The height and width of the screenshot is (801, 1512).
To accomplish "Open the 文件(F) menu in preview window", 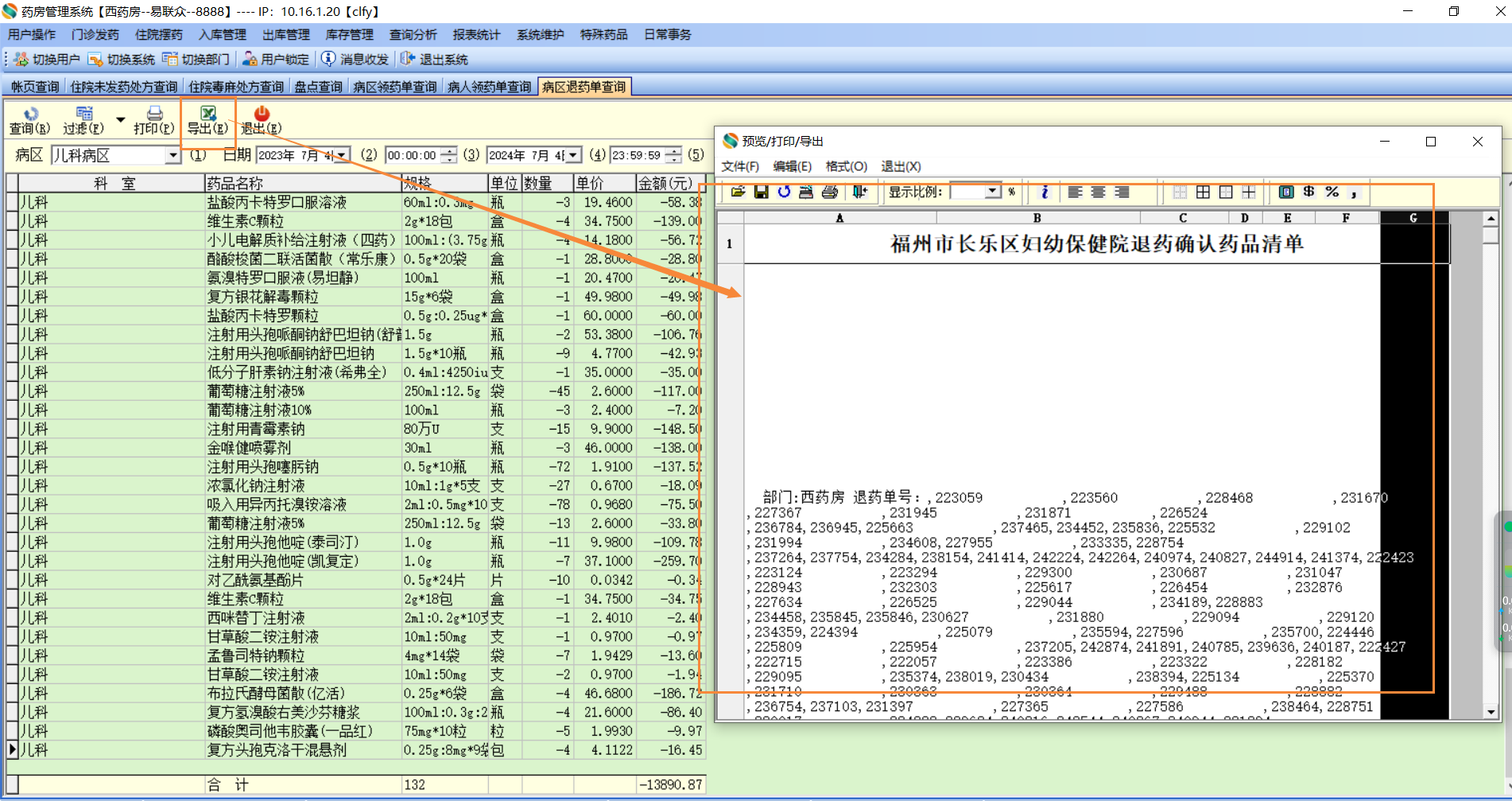I will click(x=740, y=166).
